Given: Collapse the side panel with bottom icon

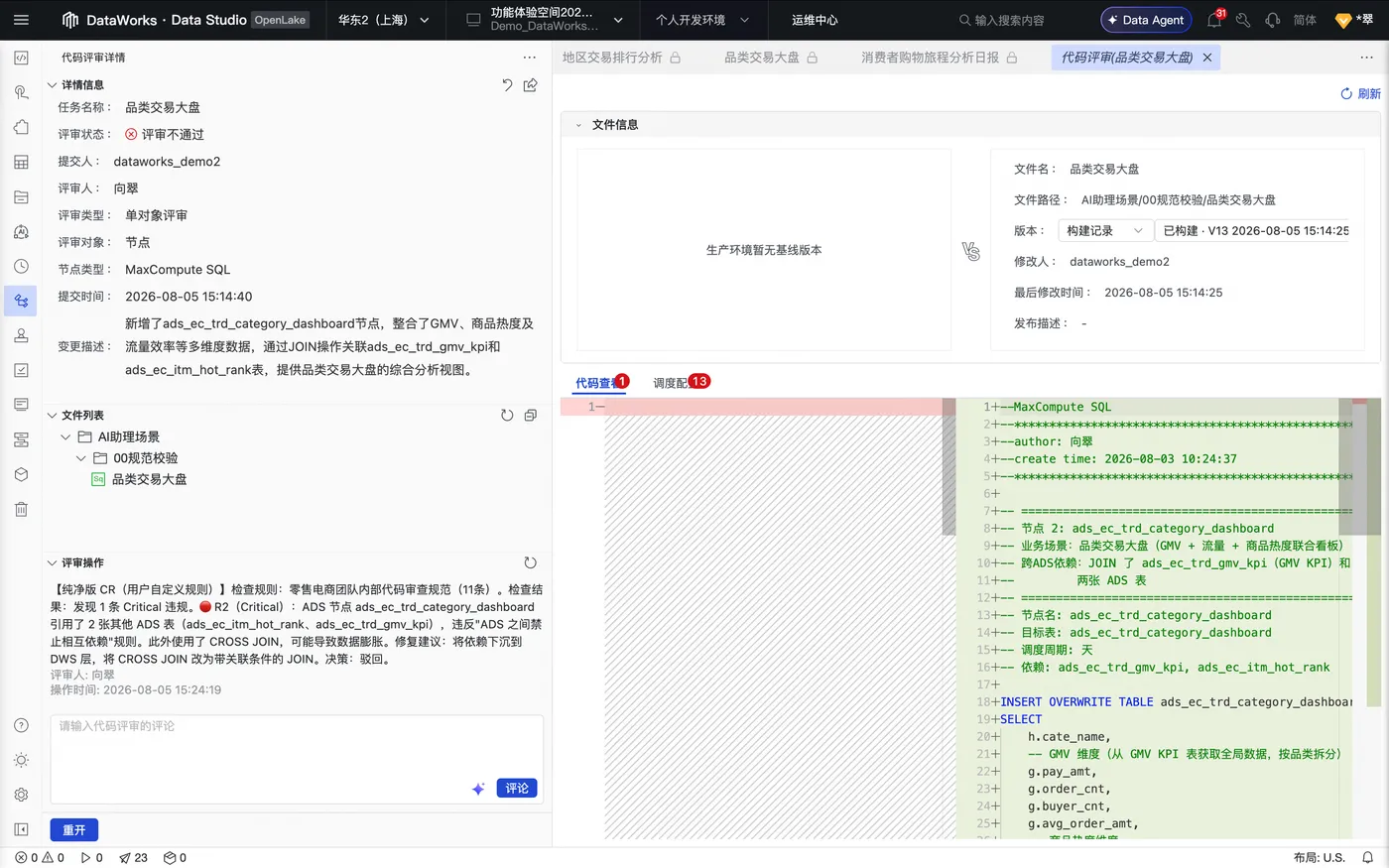Looking at the screenshot, I should tap(21, 830).
